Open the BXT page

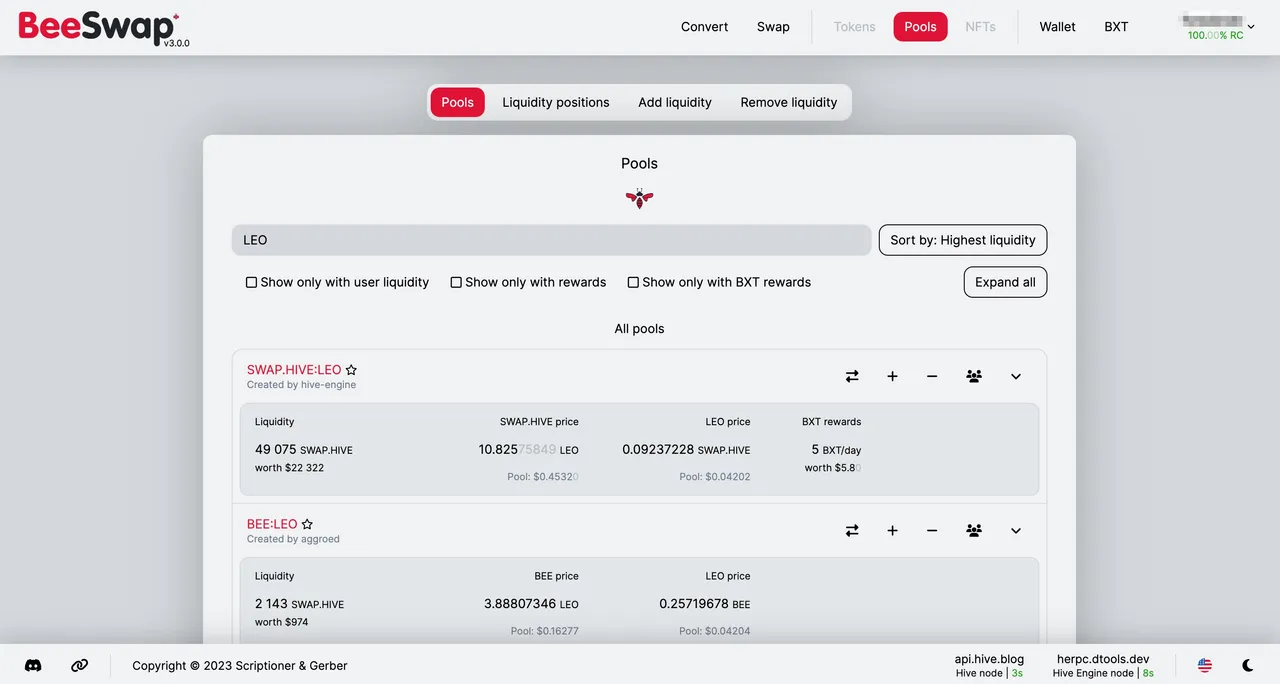coord(1116,27)
